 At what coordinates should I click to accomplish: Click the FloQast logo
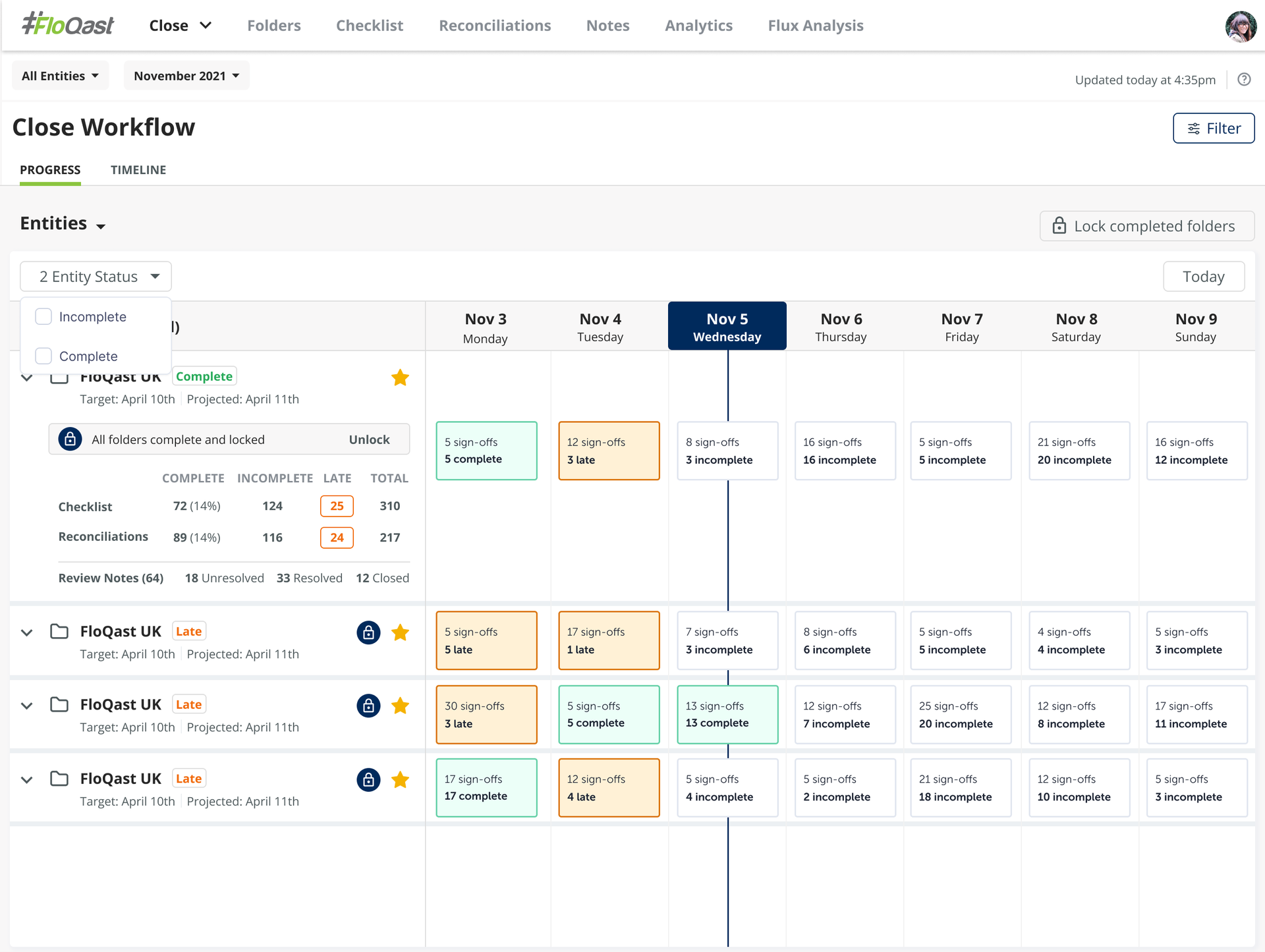pyautogui.click(x=67, y=24)
